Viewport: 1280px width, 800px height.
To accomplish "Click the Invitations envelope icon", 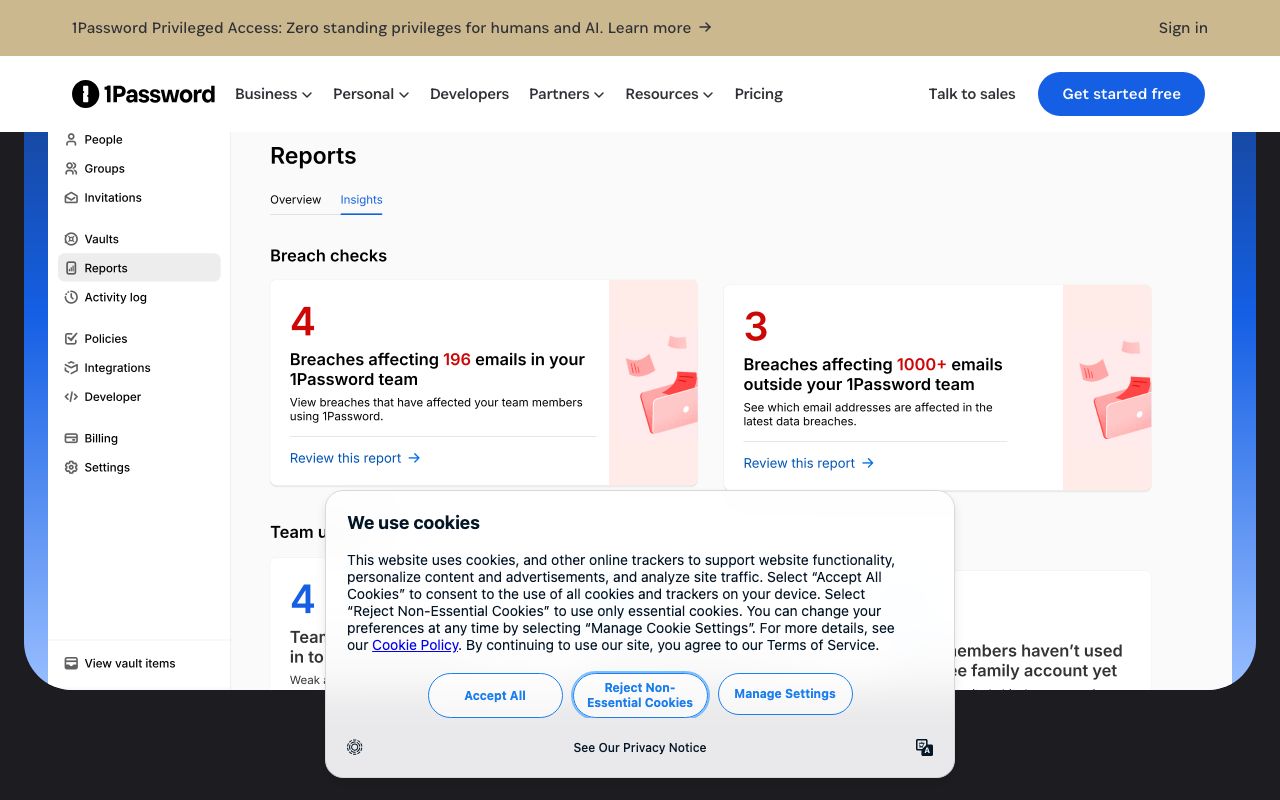I will pyautogui.click(x=71, y=198).
